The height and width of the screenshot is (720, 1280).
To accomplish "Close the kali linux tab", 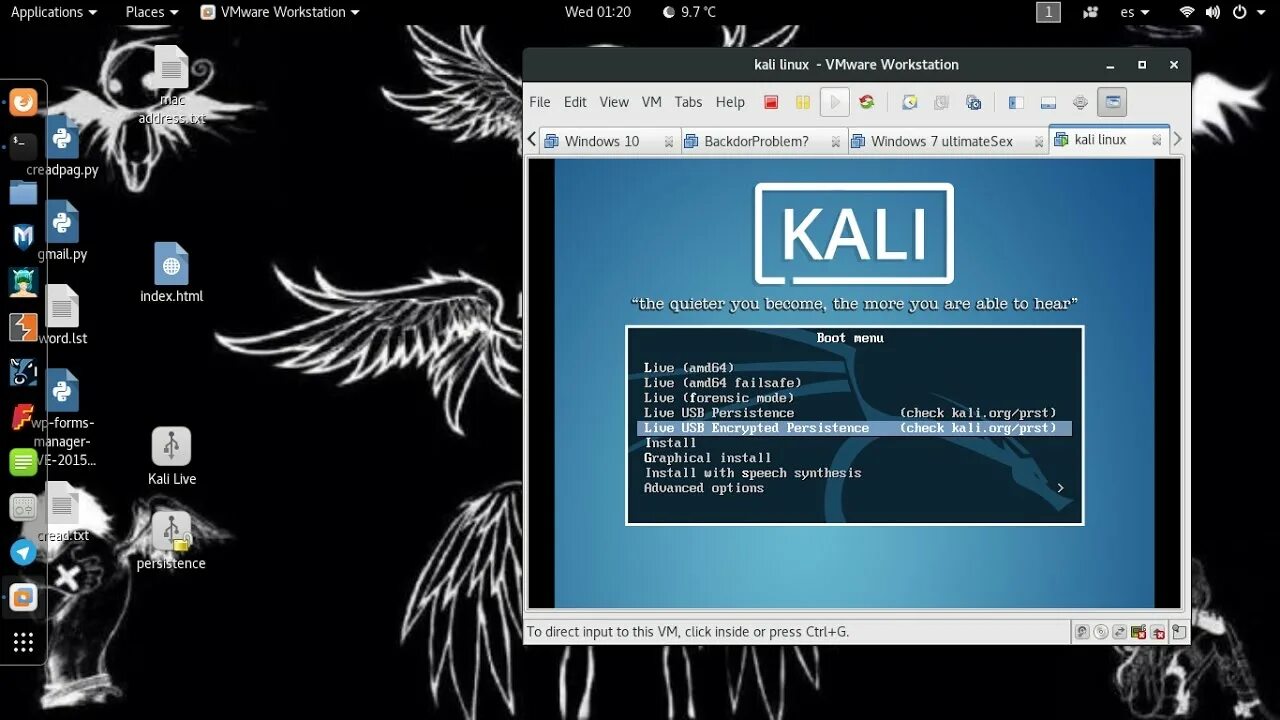I will tap(1157, 141).
